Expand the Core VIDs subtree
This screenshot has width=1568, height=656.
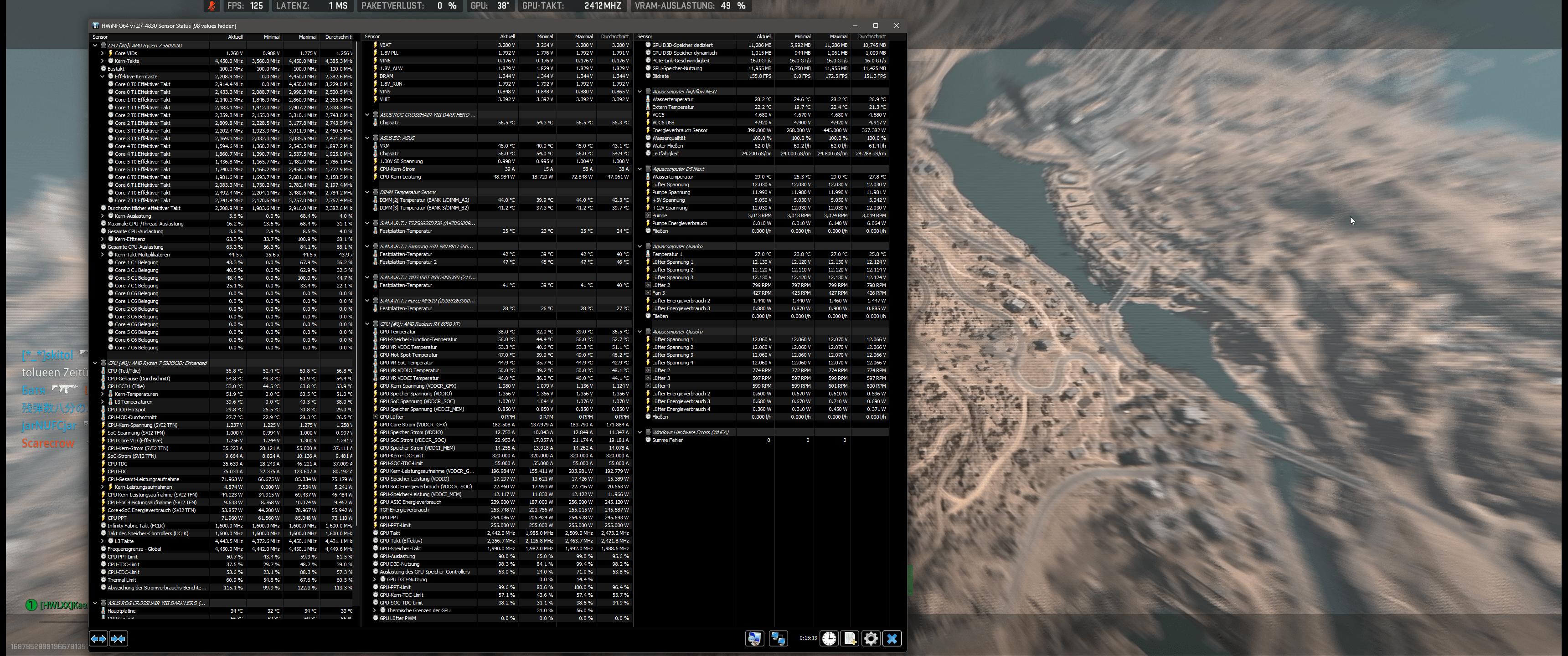(x=102, y=53)
